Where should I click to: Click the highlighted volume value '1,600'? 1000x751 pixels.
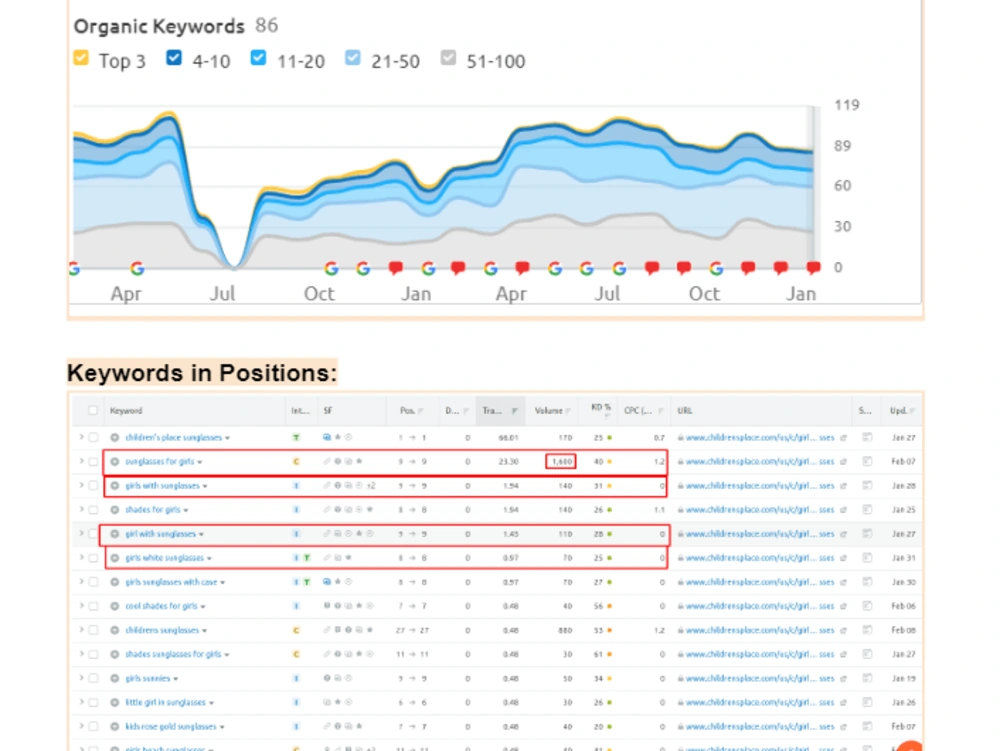561,462
